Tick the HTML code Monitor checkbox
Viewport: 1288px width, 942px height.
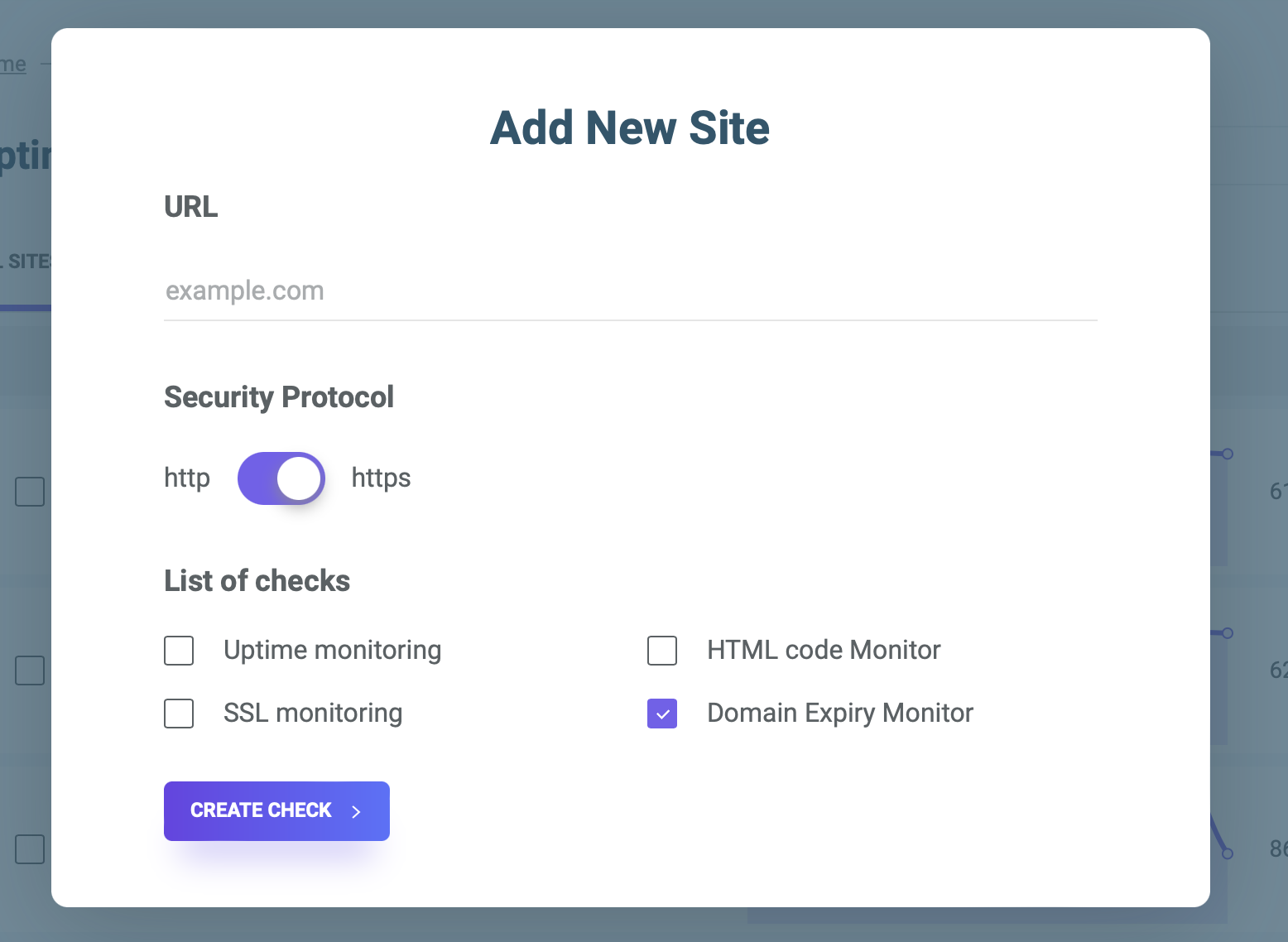pos(662,651)
